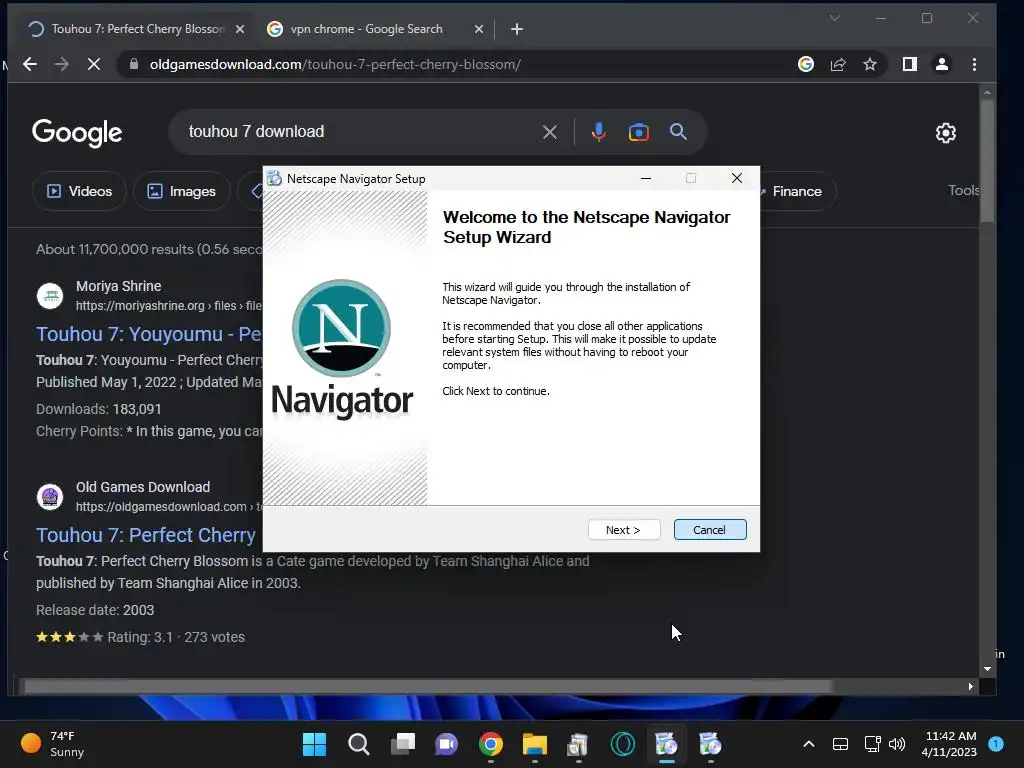The image size is (1024, 768).
Task: Open Windows taskbar search
Action: click(x=359, y=744)
